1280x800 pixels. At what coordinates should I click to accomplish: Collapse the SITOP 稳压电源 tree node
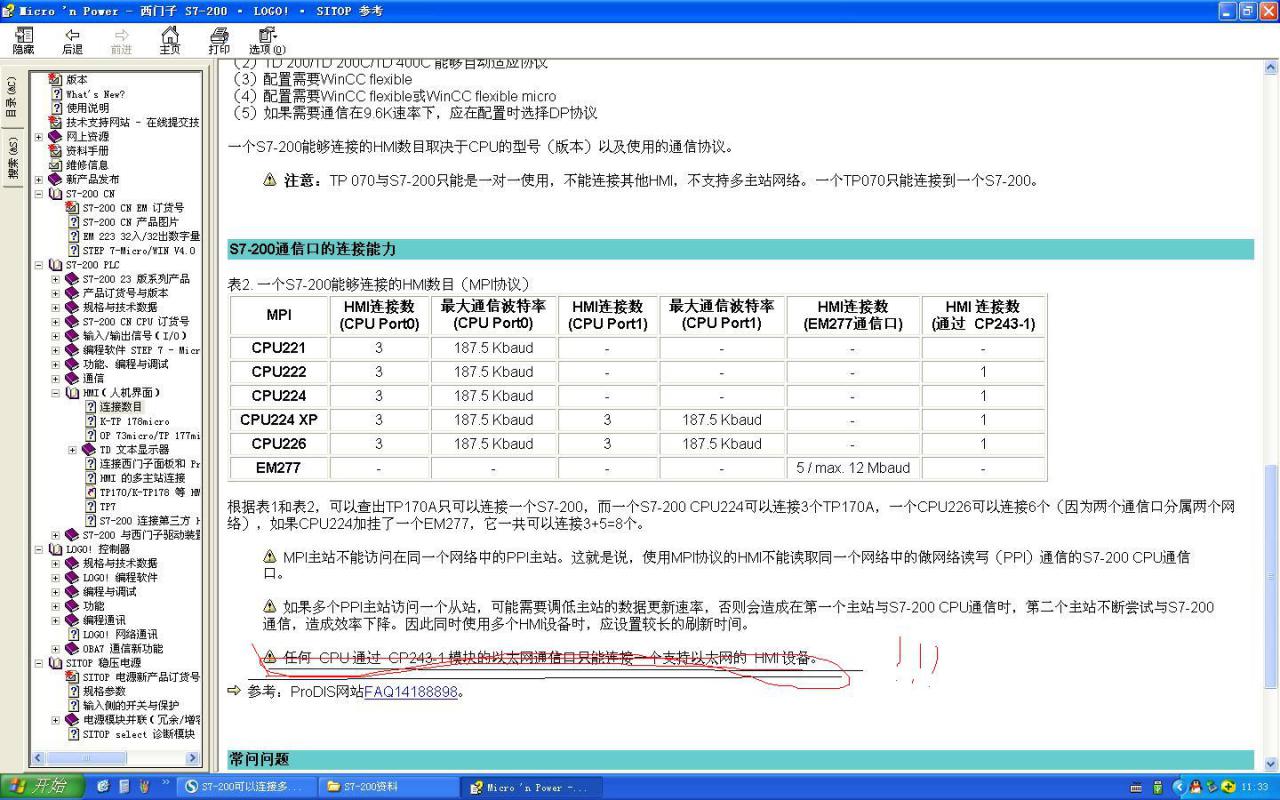(39, 663)
